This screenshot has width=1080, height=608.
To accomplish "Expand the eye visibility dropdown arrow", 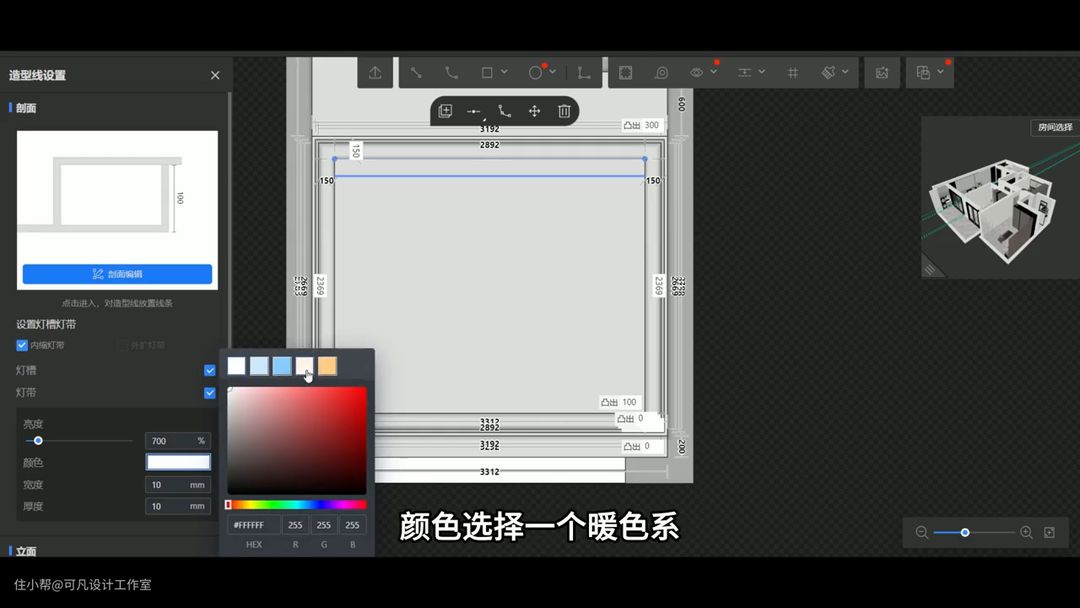I will point(714,72).
